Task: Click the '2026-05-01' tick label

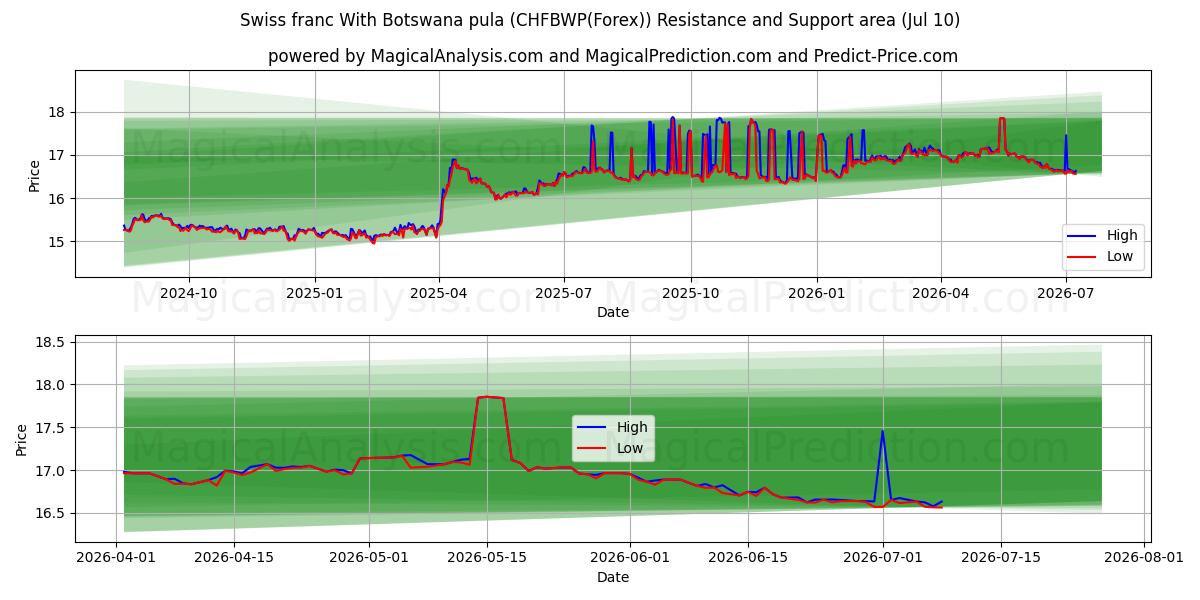Action: [x=369, y=557]
